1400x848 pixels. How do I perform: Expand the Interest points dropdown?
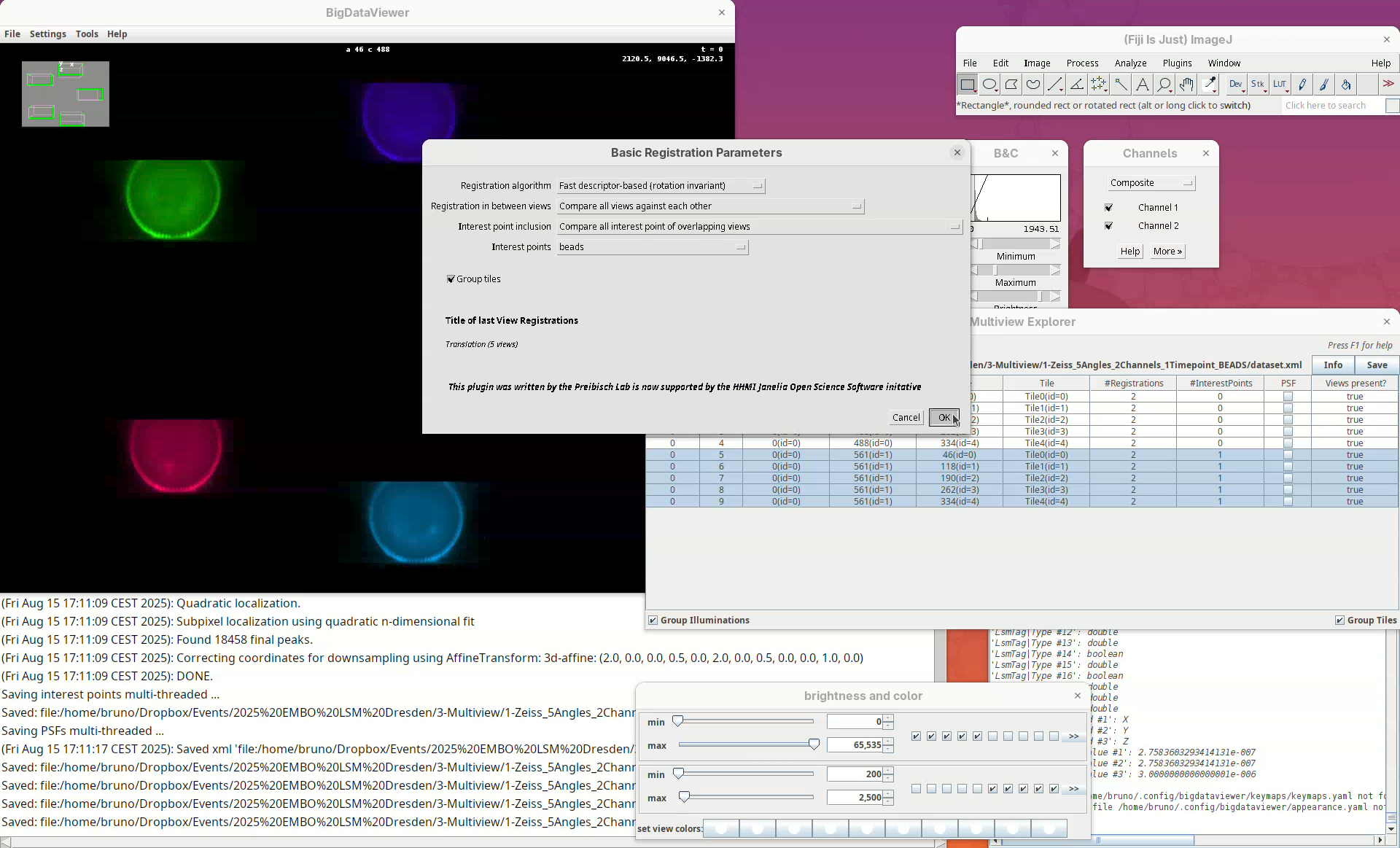[x=653, y=247]
